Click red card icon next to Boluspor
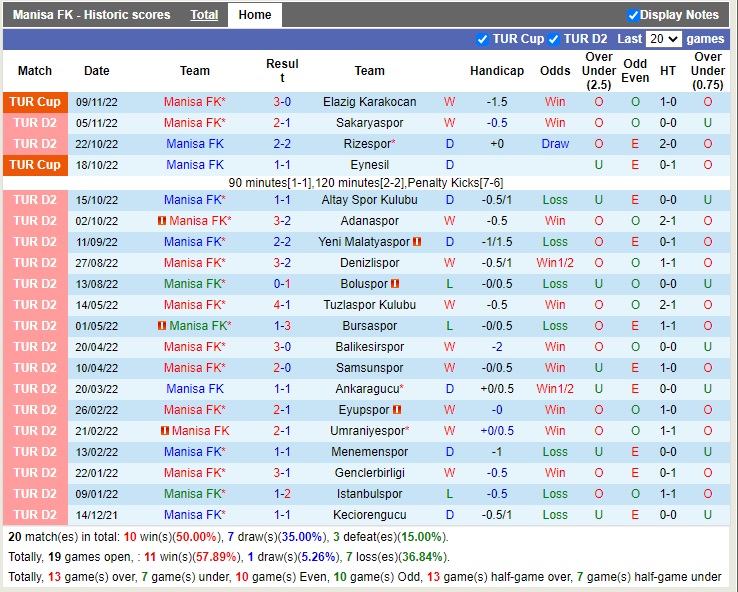This screenshot has height=592, width=738. pos(396,284)
